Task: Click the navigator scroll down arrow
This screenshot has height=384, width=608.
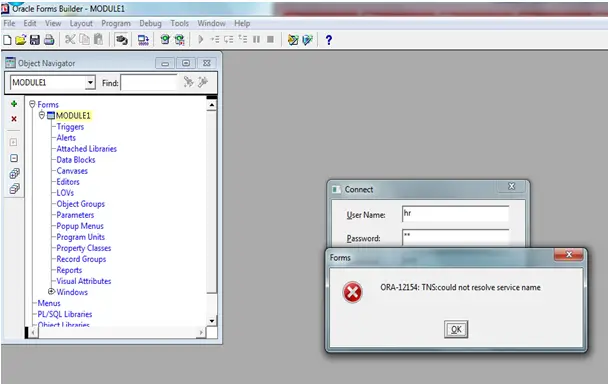Action: [212, 321]
